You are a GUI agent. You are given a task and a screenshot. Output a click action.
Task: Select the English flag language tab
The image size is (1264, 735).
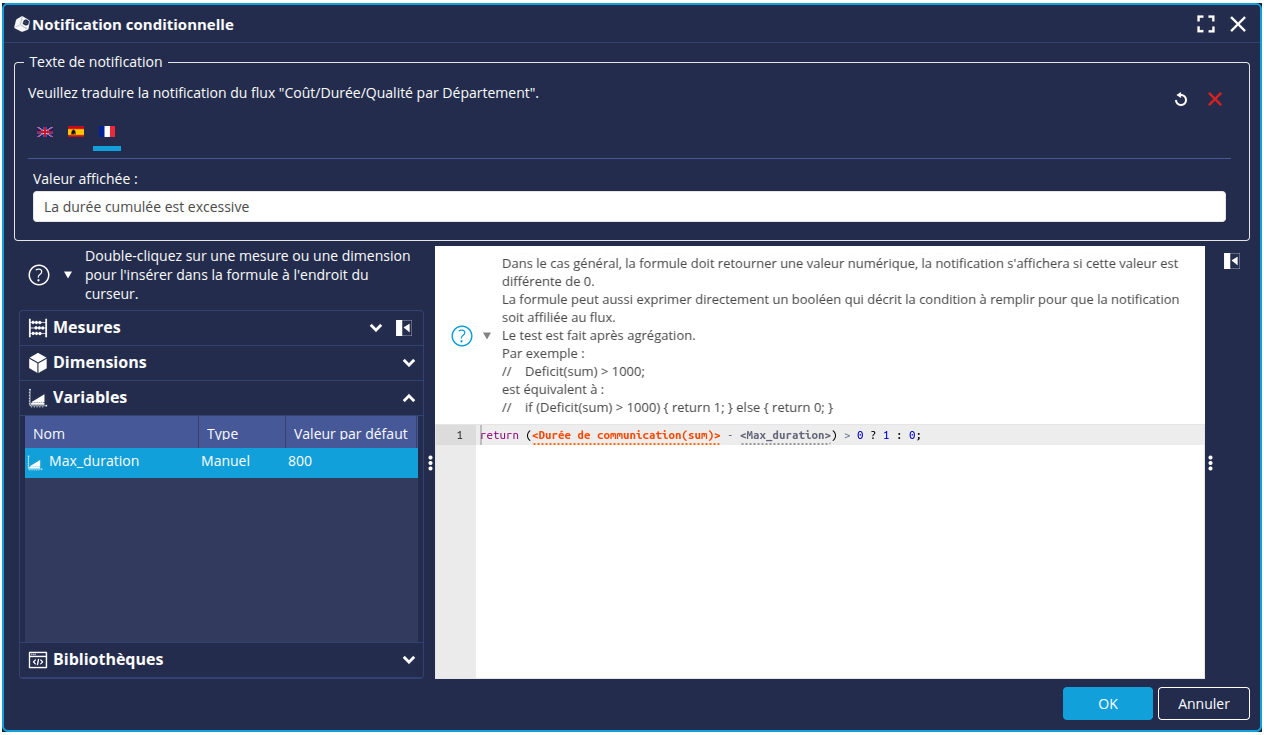click(x=45, y=131)
